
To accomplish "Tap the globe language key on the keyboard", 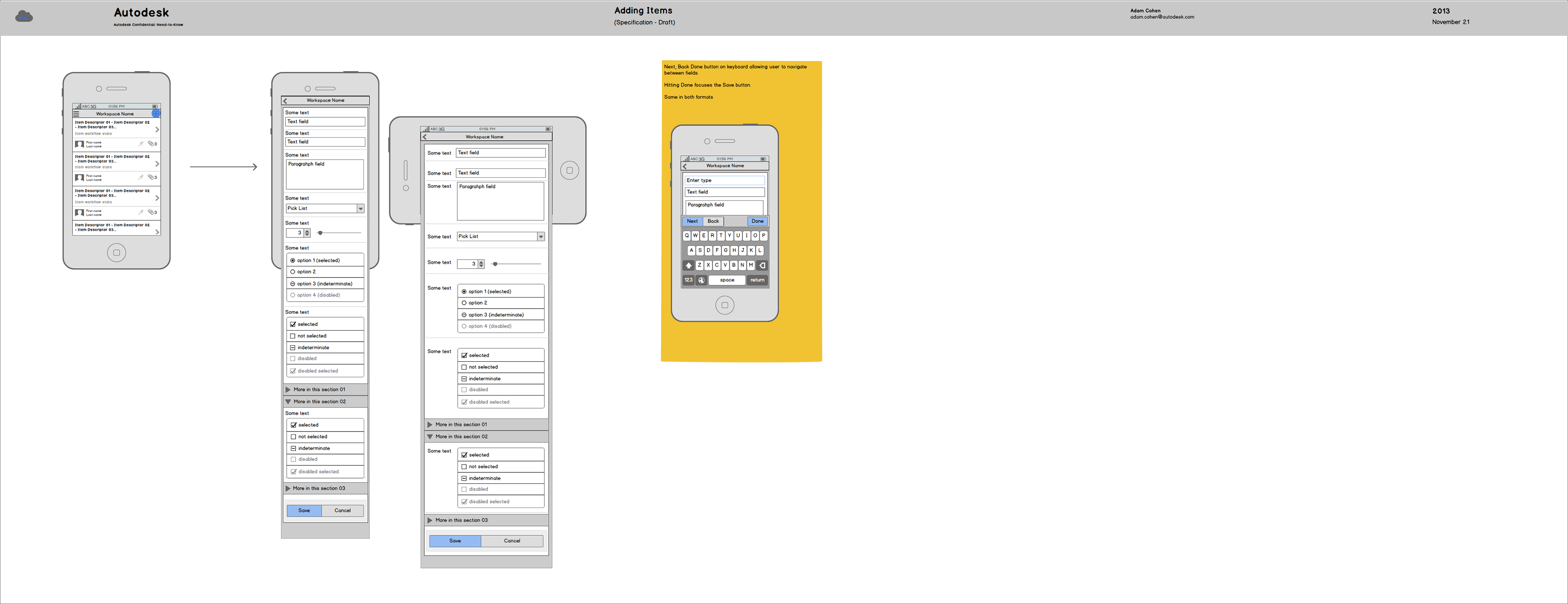I will [x=701, y=280].
